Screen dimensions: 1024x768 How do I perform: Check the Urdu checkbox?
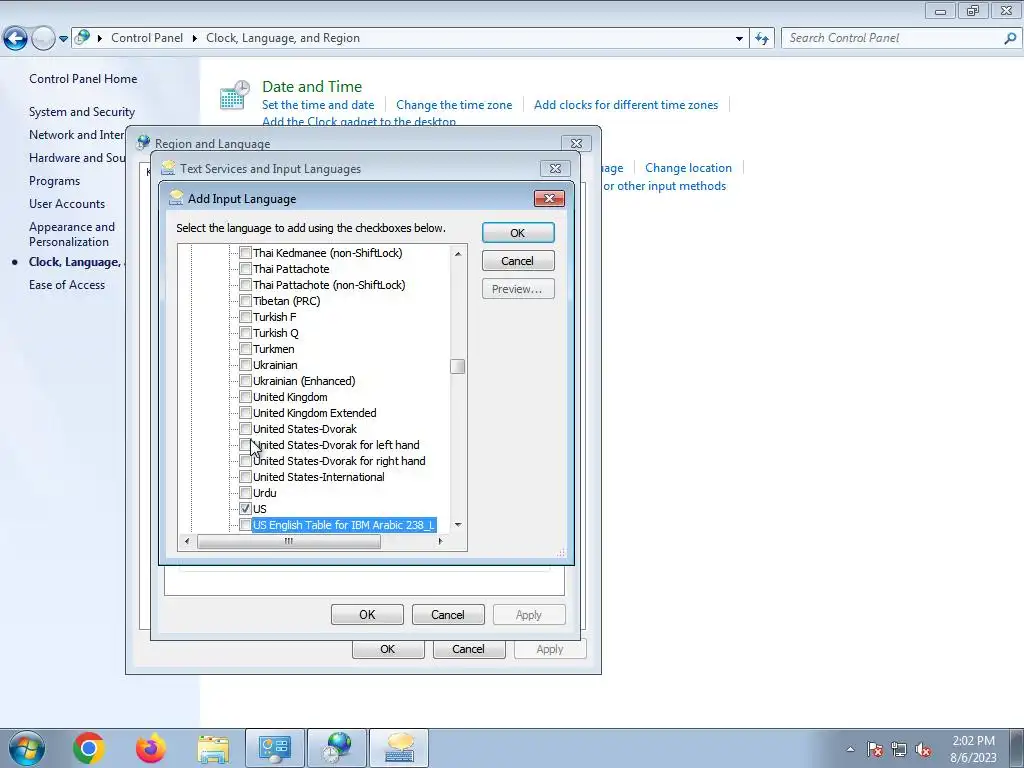(246, 492)
